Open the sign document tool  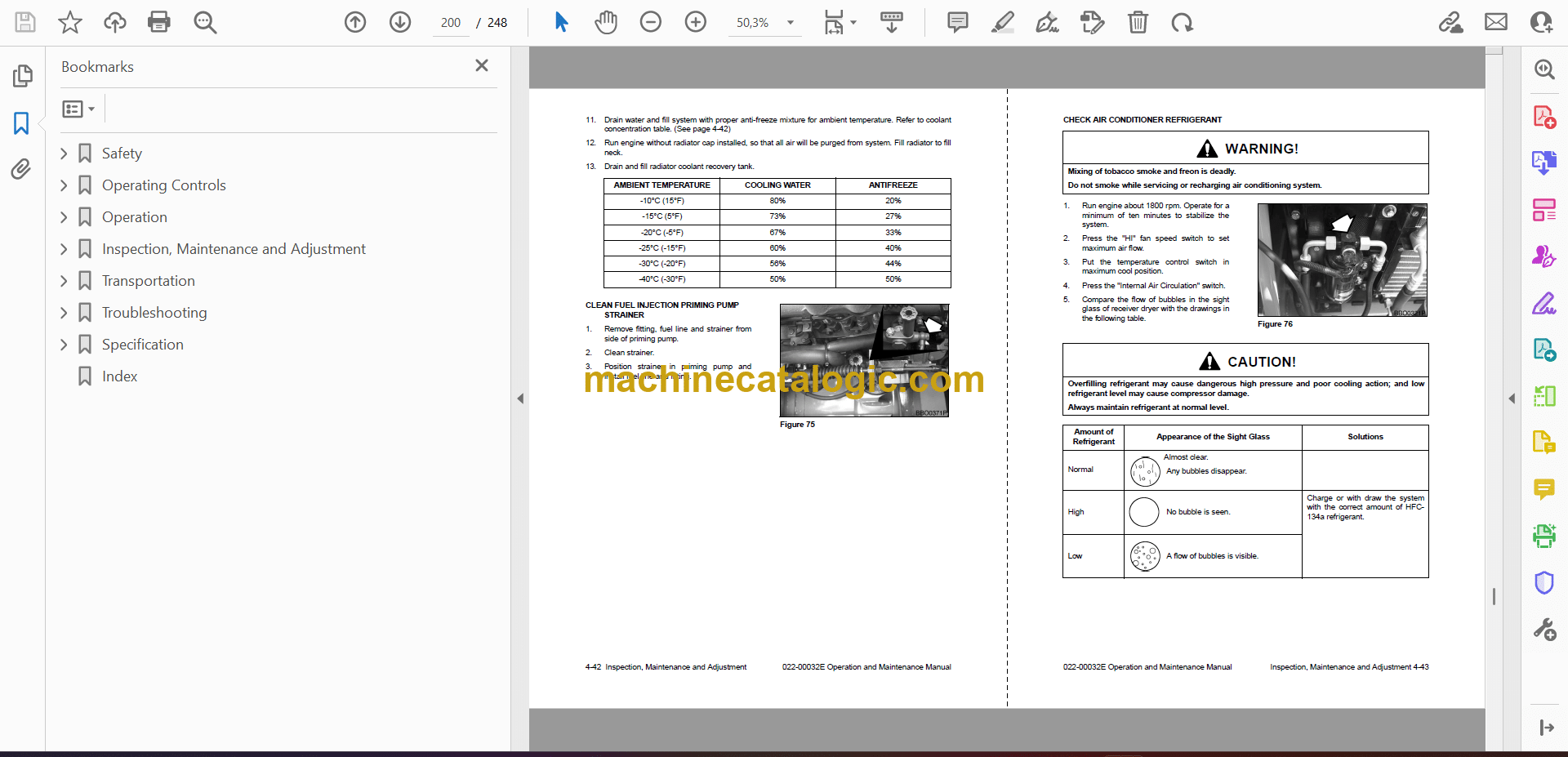(1047, 22)
